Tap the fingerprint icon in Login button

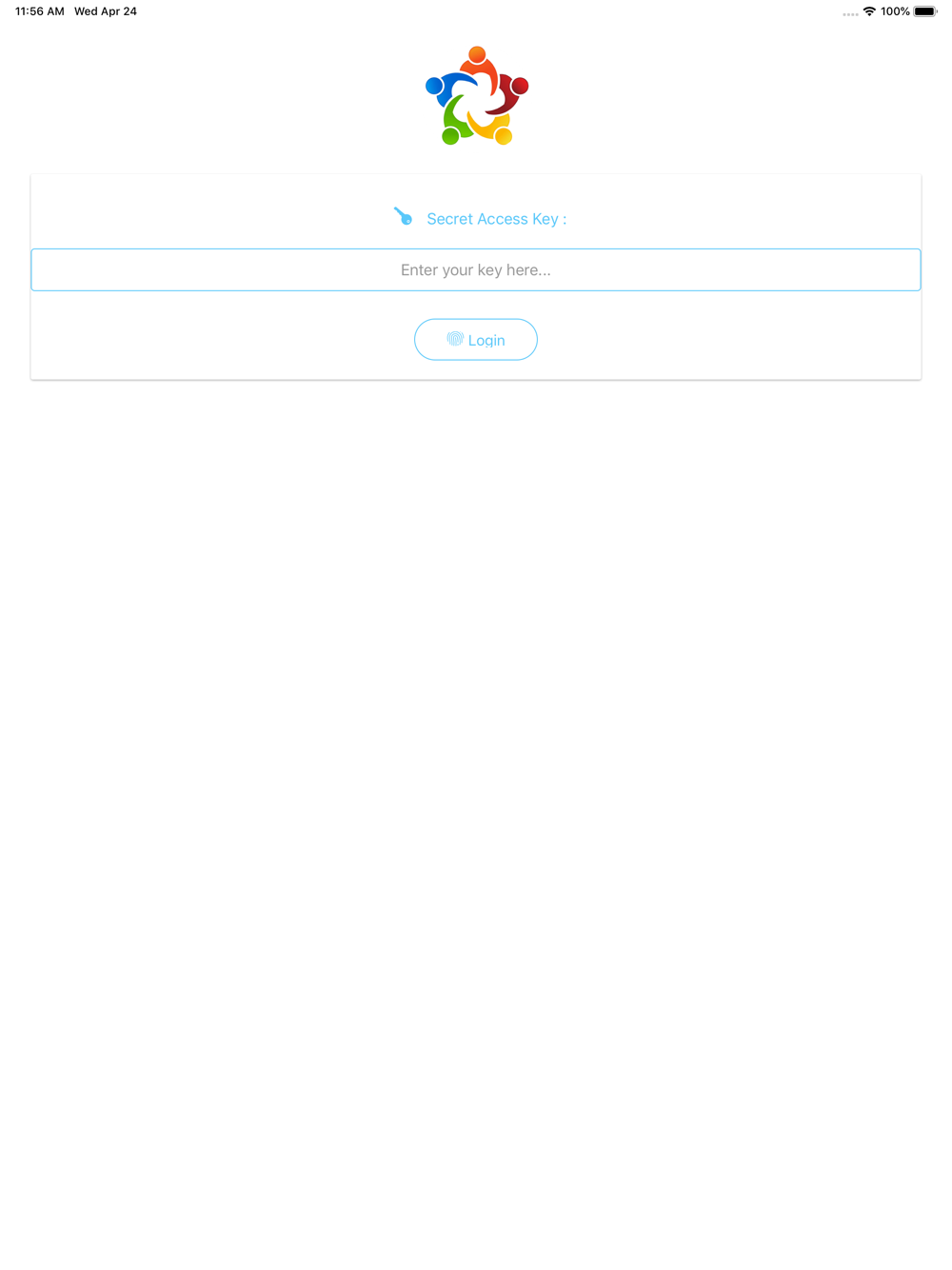click(455, 339)
